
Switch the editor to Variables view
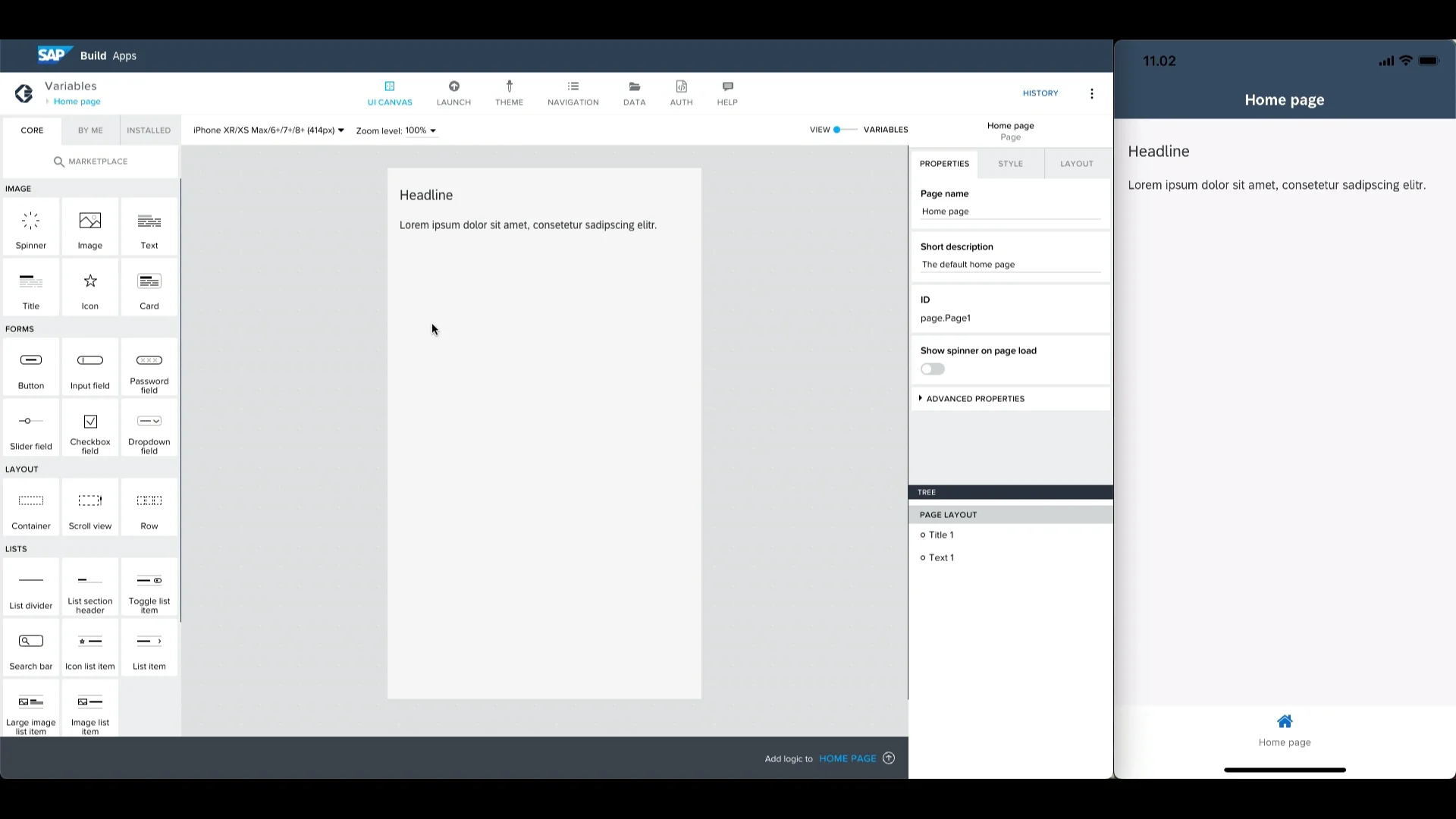tap(884, 129)
